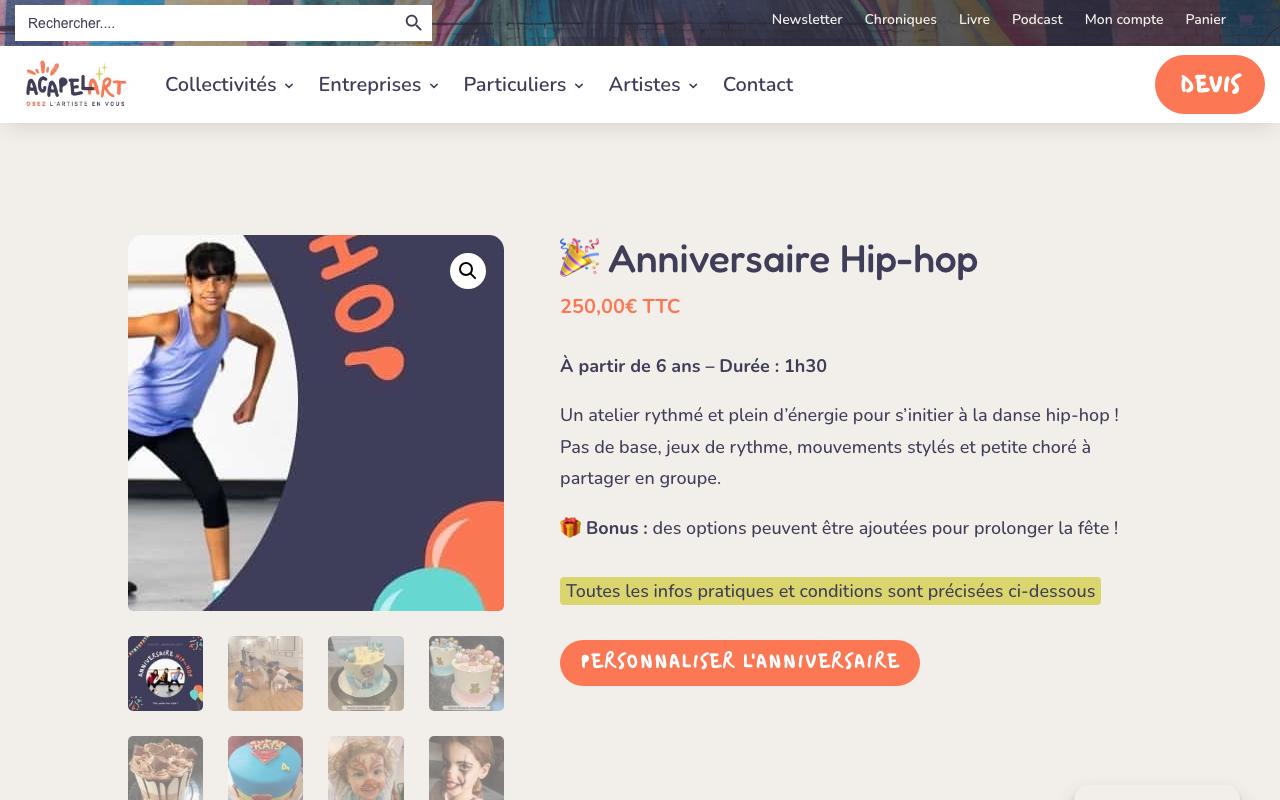Expand the Entreprises dropdown menu
This screenshot has width=1280, height=800.
378,85
